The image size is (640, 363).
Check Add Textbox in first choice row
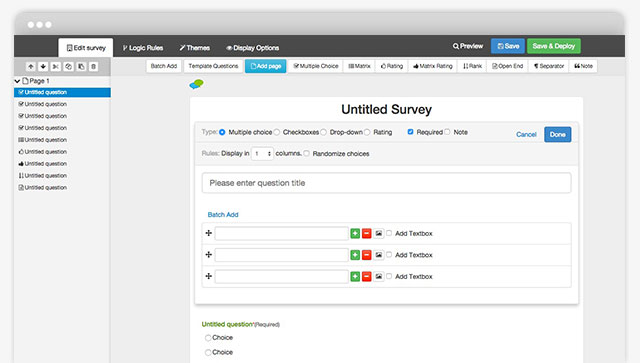click(x=389, y=233)
